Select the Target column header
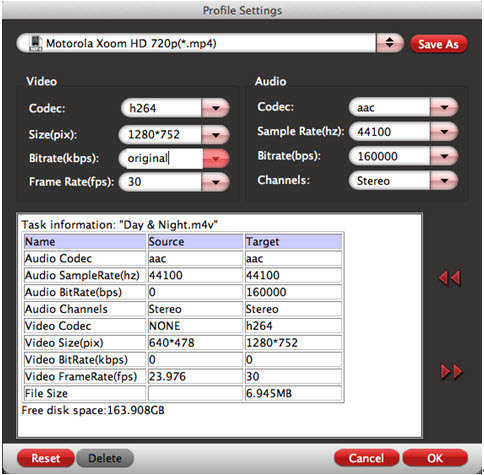Viewport: 484px width, 475px height. (x=293, y=242)
